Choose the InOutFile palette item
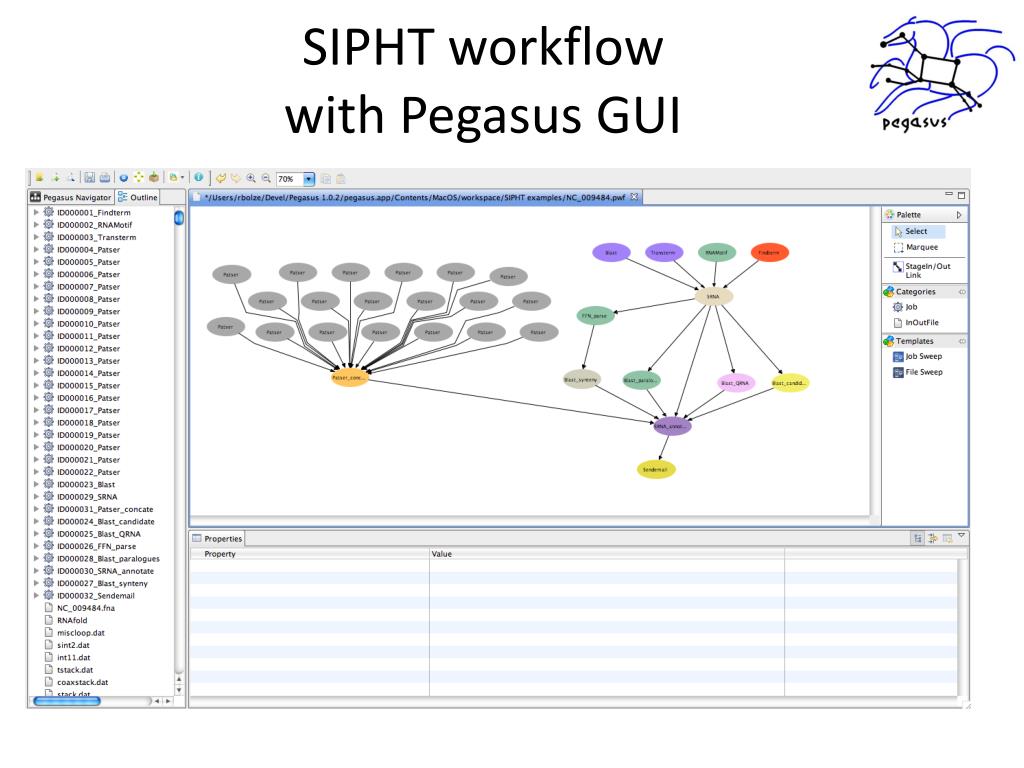1024x768 pixels. click(916, 323)
